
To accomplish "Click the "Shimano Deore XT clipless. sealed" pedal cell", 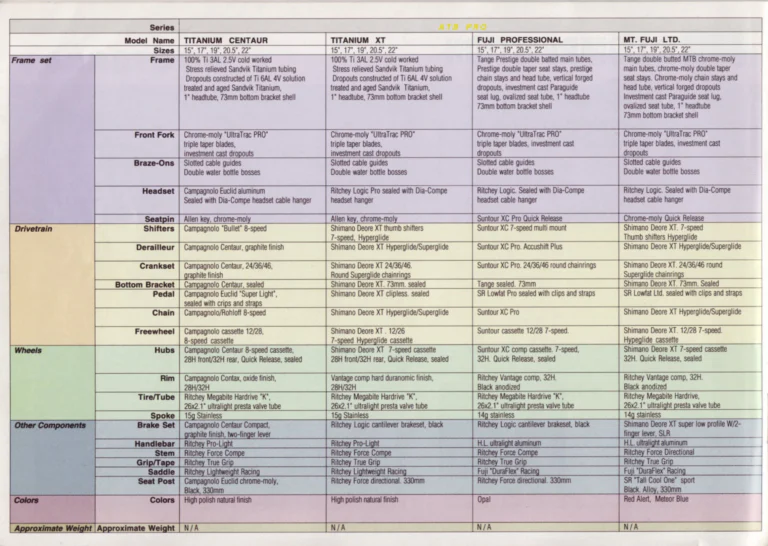I will (x=380, y=294).
